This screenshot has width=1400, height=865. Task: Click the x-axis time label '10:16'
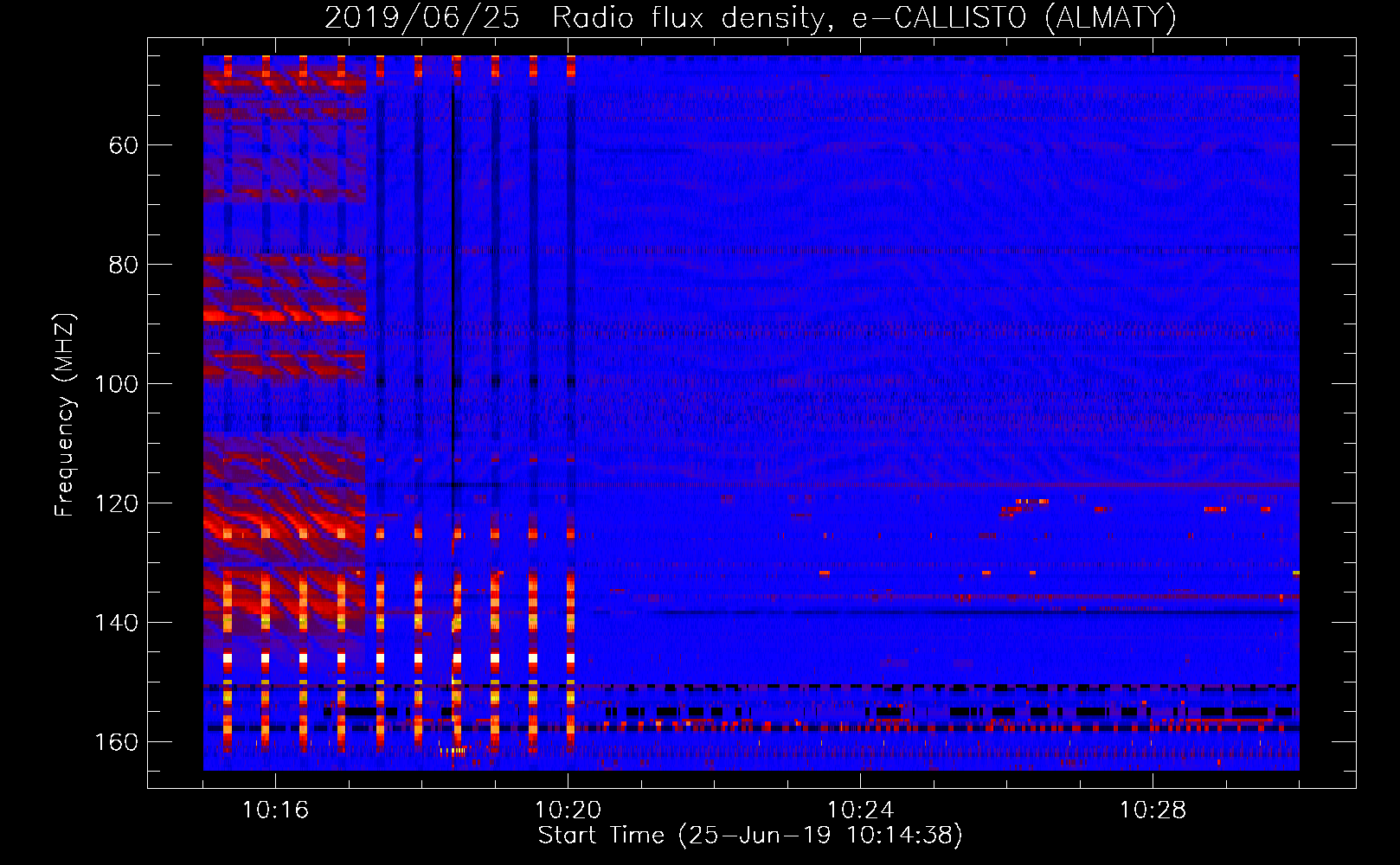pyautogui.click(x=275, y=811)
